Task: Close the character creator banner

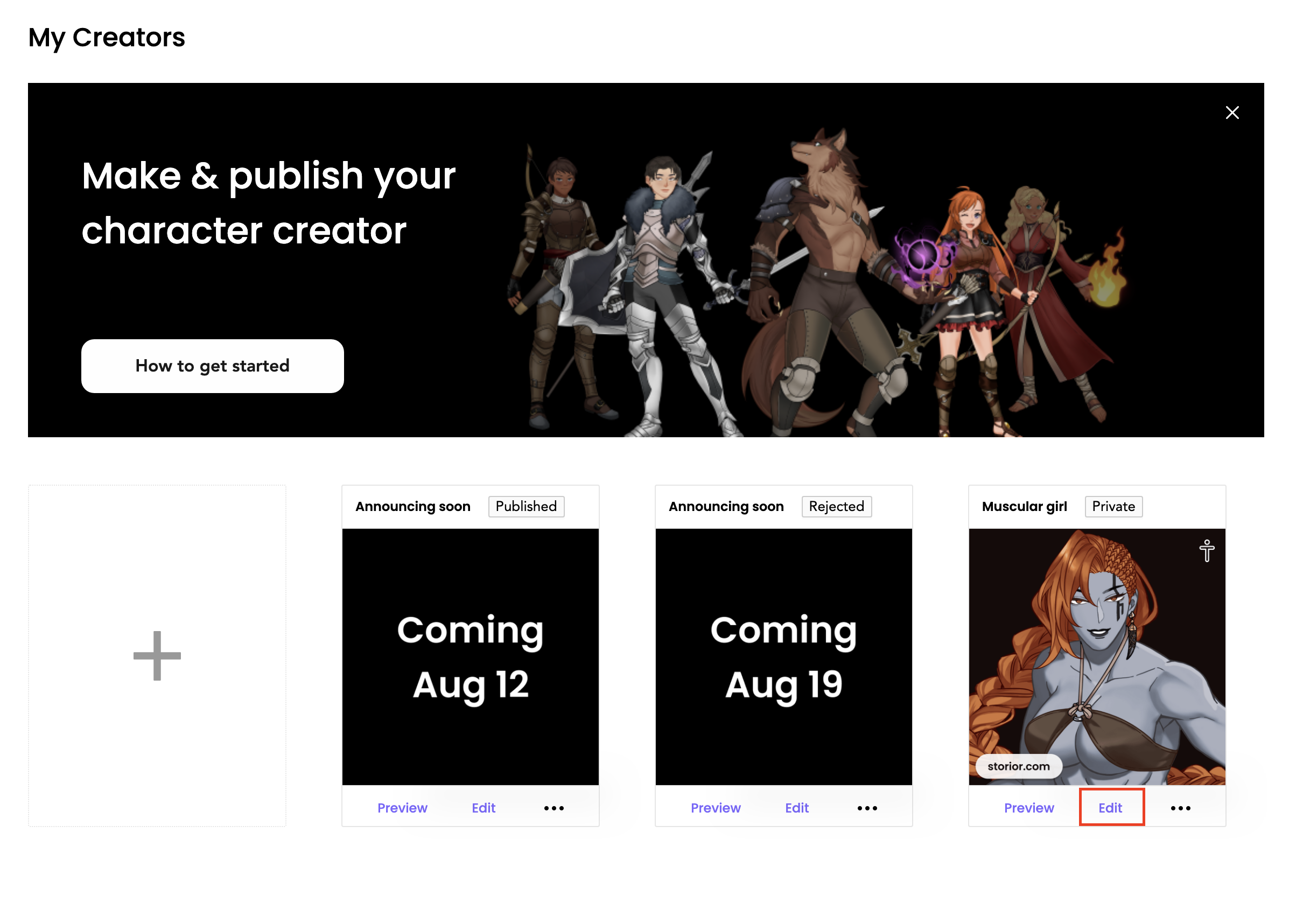Action: [x=1231, y=113]
